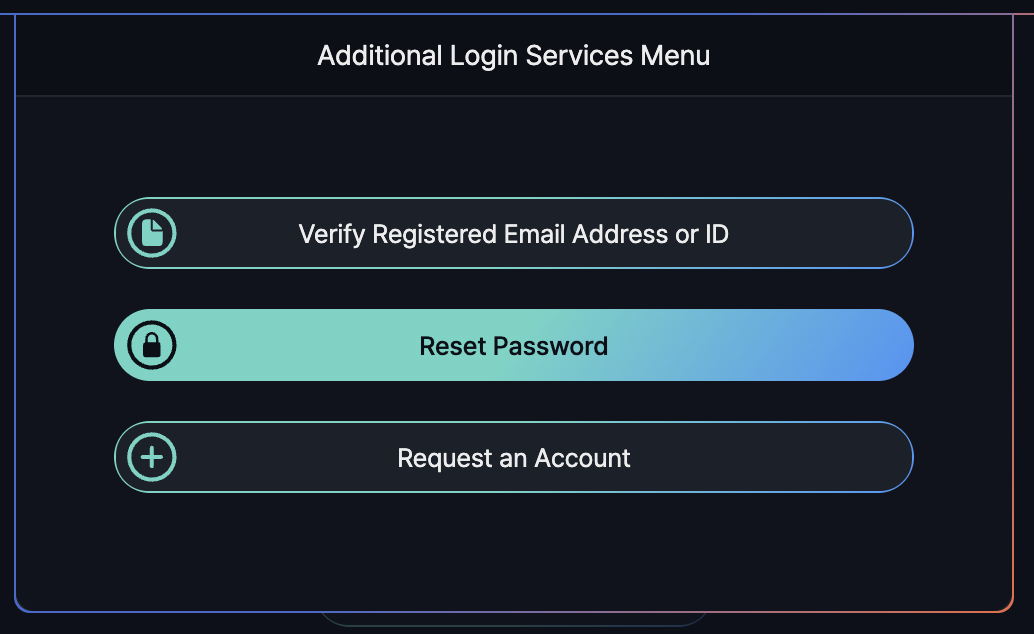Image resolution: width=1034 pixels, height=634 pixels.
Task: Select the Request an Account option
Action: coord(514,458)
